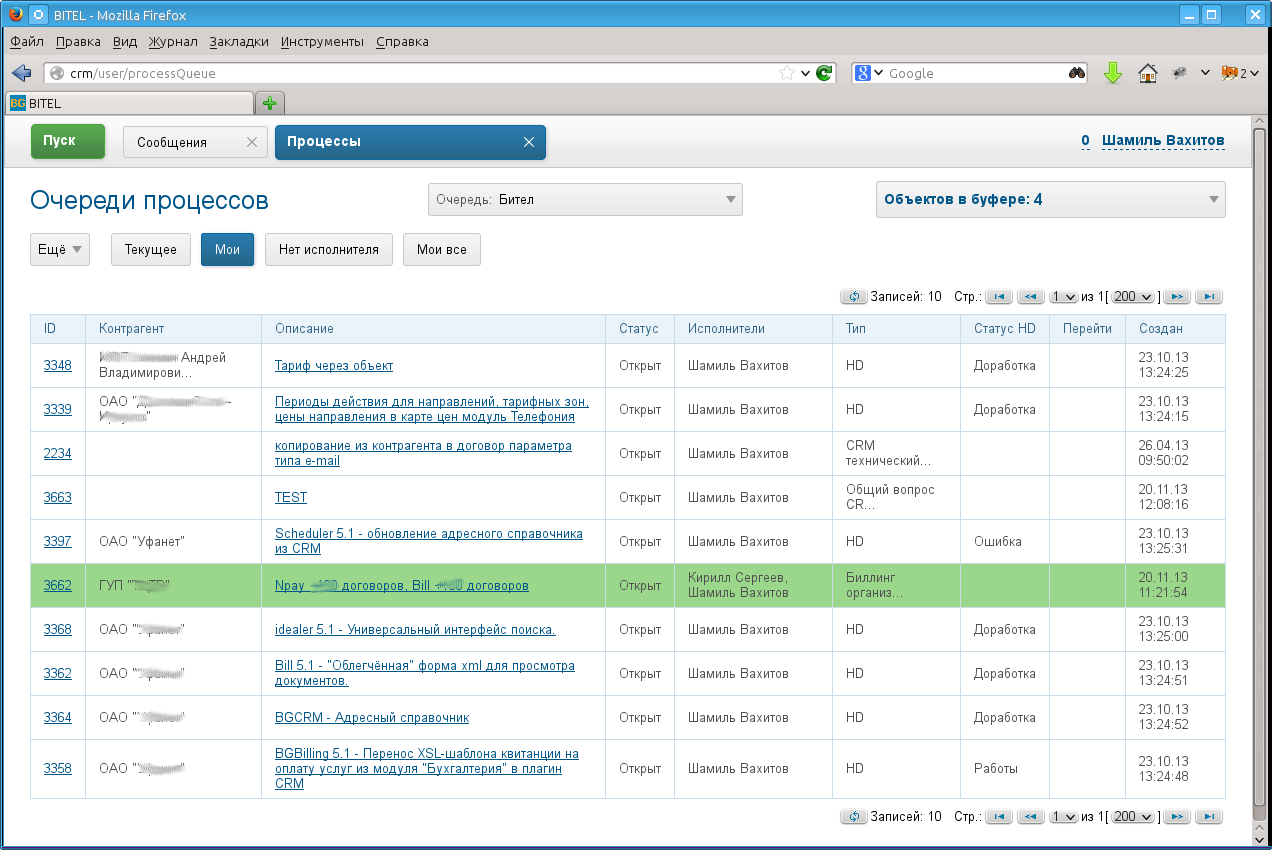Jump to last page in top pager
Viewport: 1272px width, 850px height.
click(1209, 297)
